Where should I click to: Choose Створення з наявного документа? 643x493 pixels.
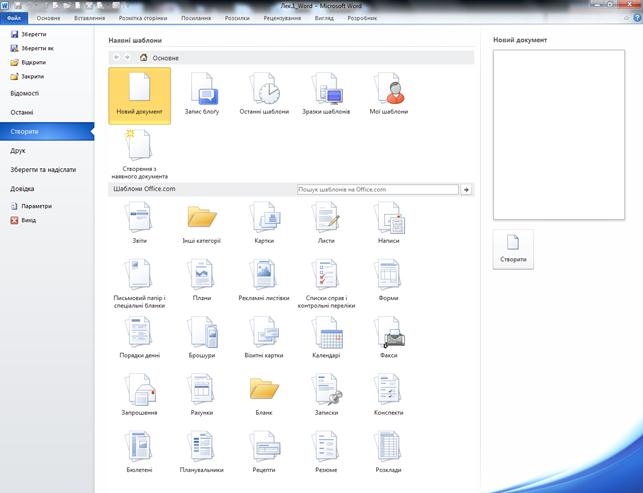(x=139, y=154)
